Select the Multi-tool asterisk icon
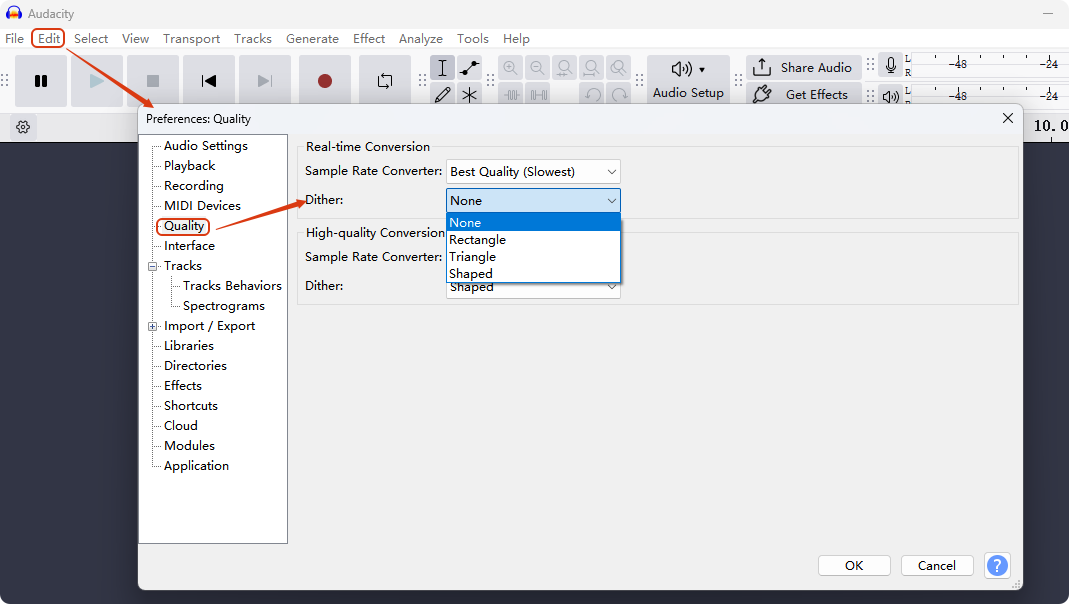 469,95
